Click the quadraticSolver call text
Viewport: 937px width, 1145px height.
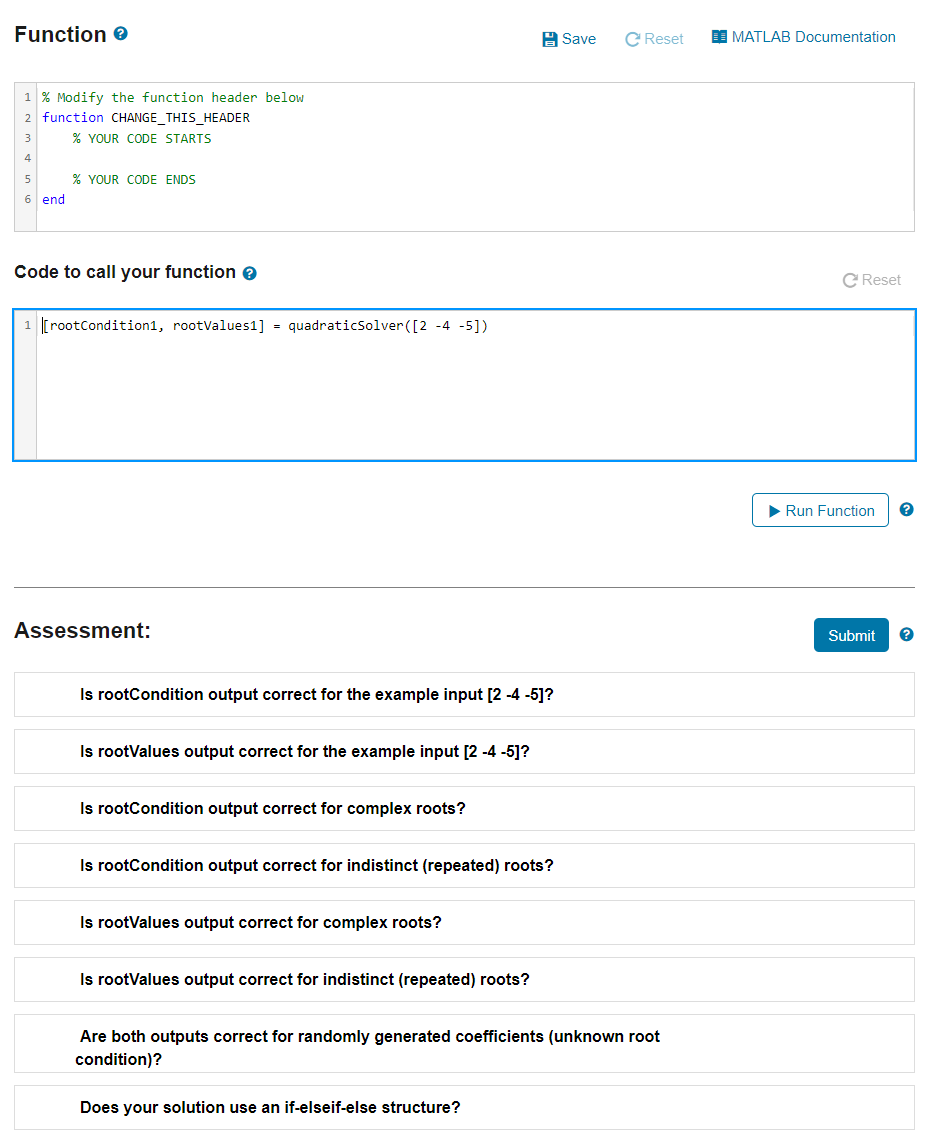pos(388,326)
